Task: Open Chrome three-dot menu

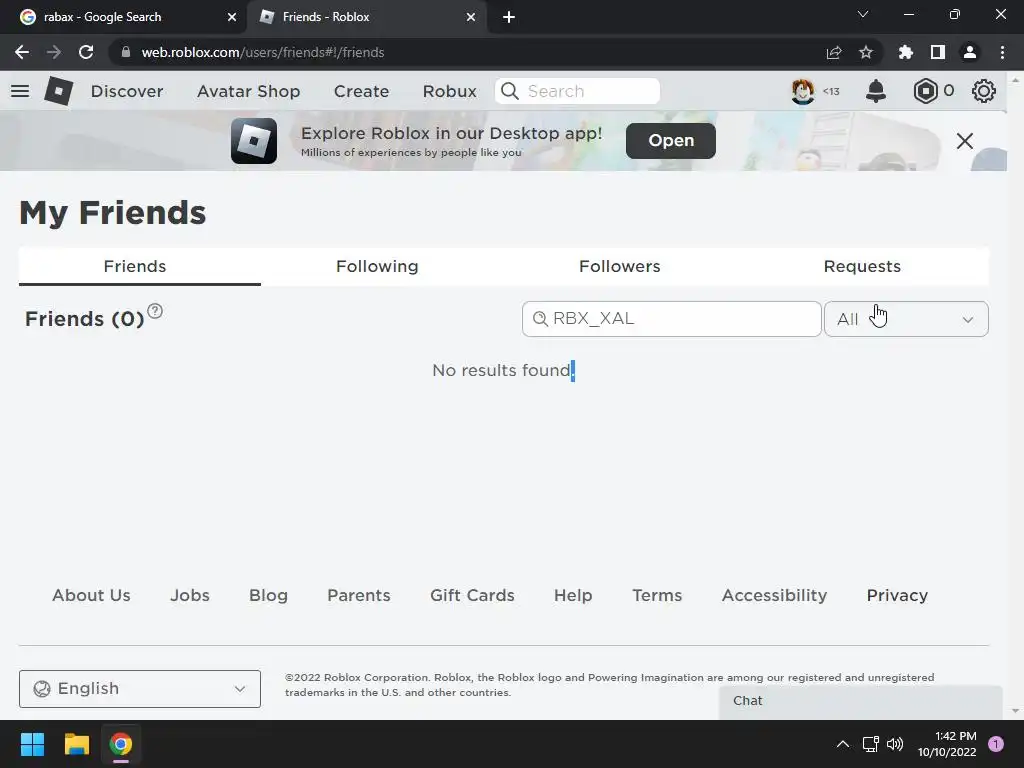Action: click(1002, 52)
